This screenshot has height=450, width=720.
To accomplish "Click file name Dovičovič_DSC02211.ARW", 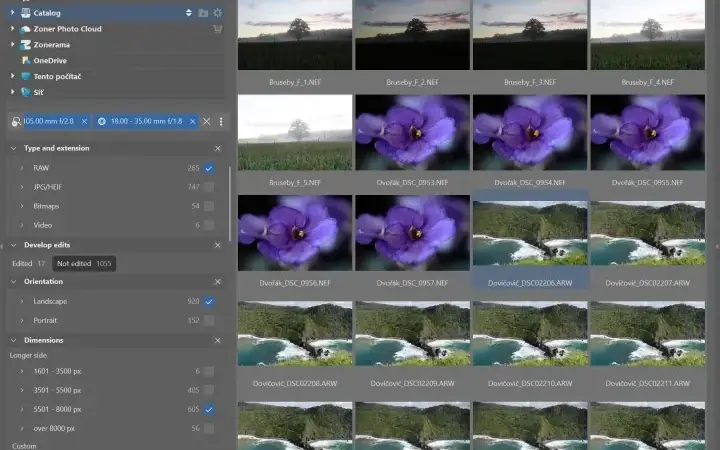I will tap(647, 383).
